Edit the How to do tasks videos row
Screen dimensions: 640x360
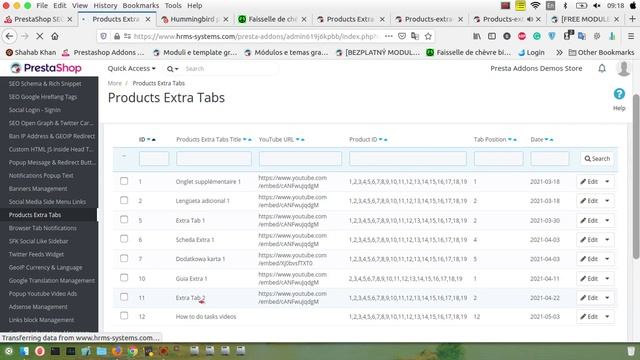click(x=589, y=316)
